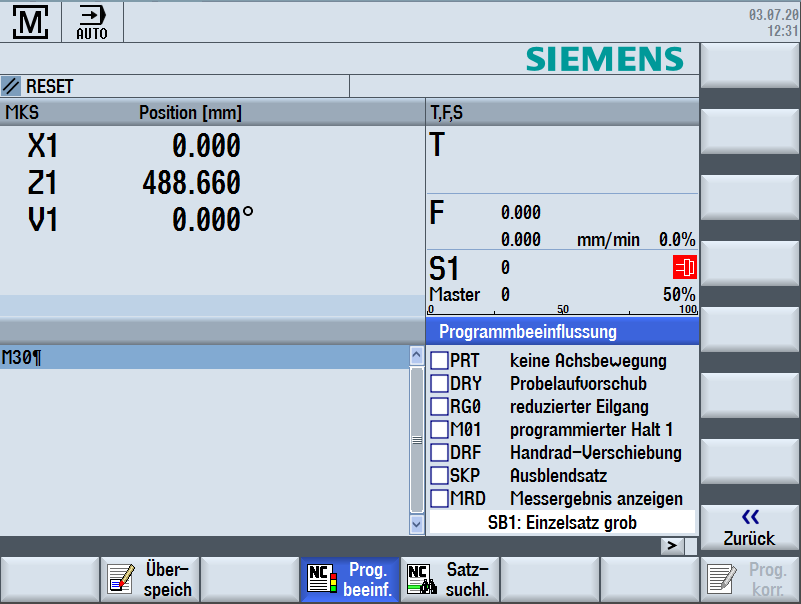Click the tool T label
This screenshot has height=604, width=801.
click(x=437, y=145)
